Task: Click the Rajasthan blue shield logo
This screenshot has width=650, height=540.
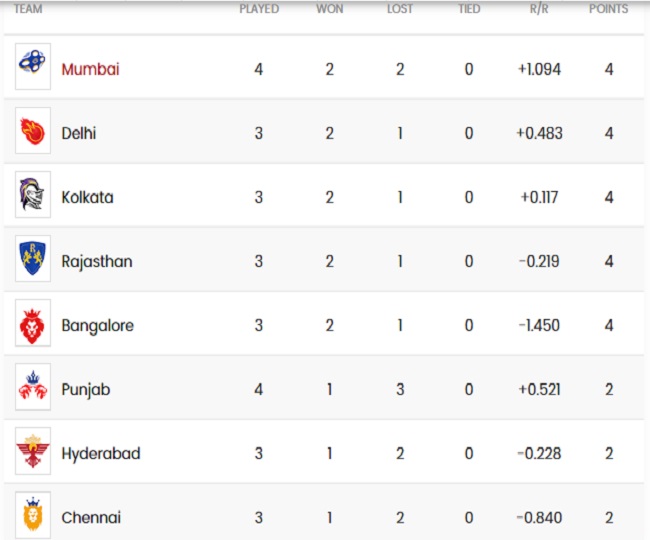Action: tap(33, 259)
